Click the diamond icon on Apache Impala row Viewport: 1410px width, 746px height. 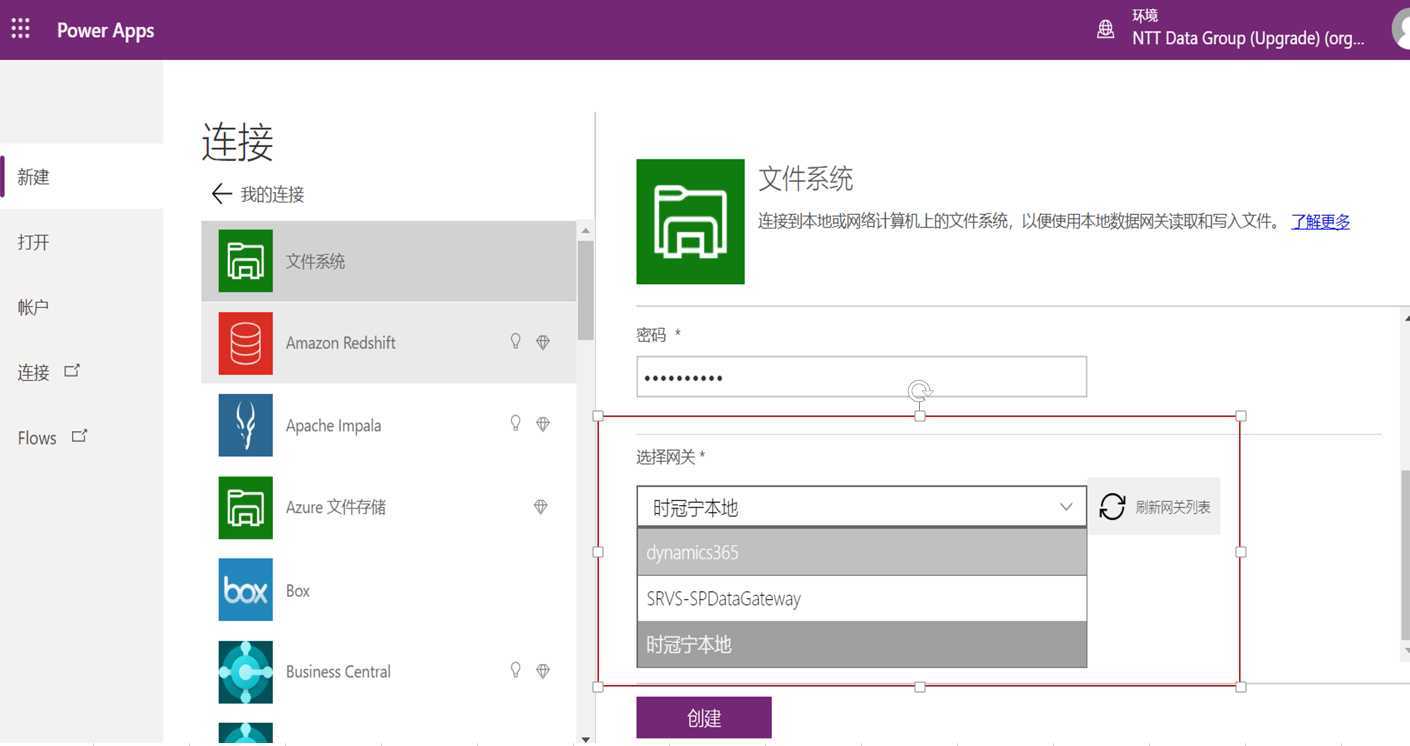coord(543,424)
